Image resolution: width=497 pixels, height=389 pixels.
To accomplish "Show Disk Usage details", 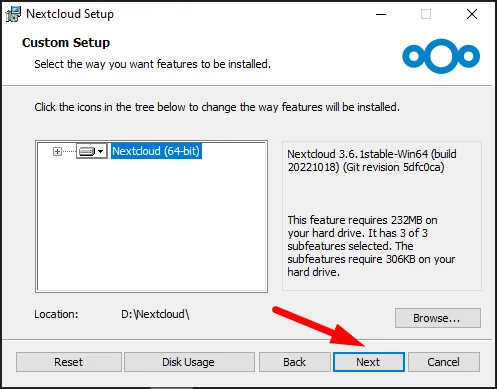I will [189, 362].
